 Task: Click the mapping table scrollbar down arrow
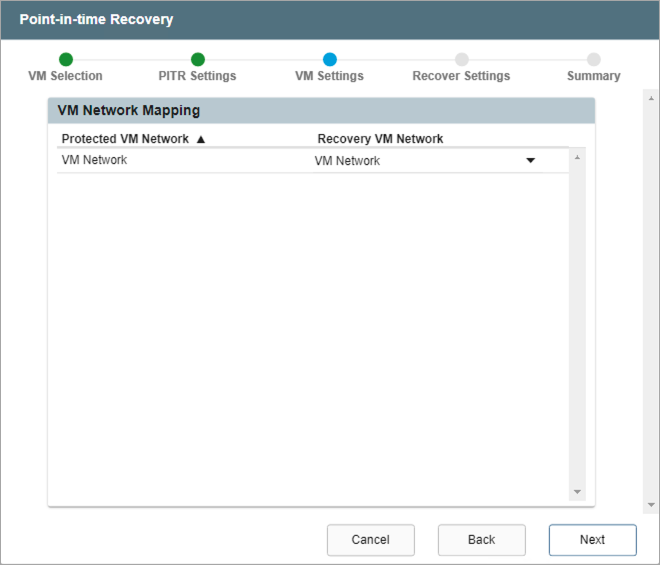(577, 491)
